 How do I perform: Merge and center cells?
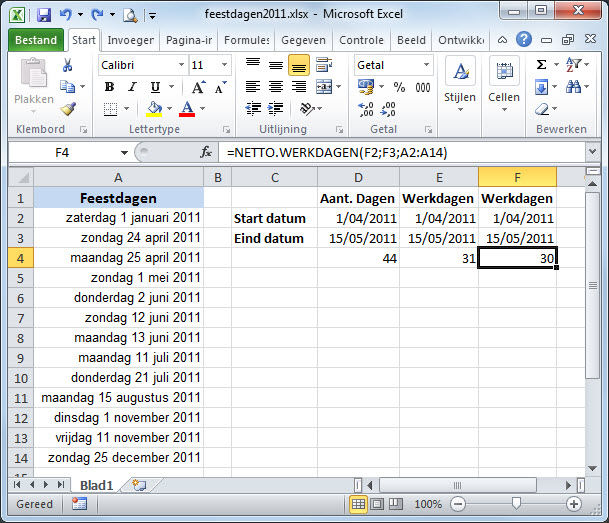(324, 87)
